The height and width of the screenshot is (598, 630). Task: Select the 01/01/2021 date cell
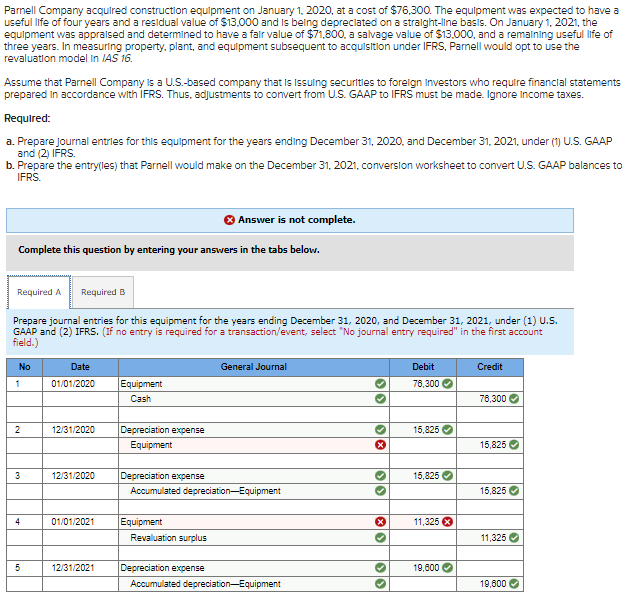click(80, 522)
